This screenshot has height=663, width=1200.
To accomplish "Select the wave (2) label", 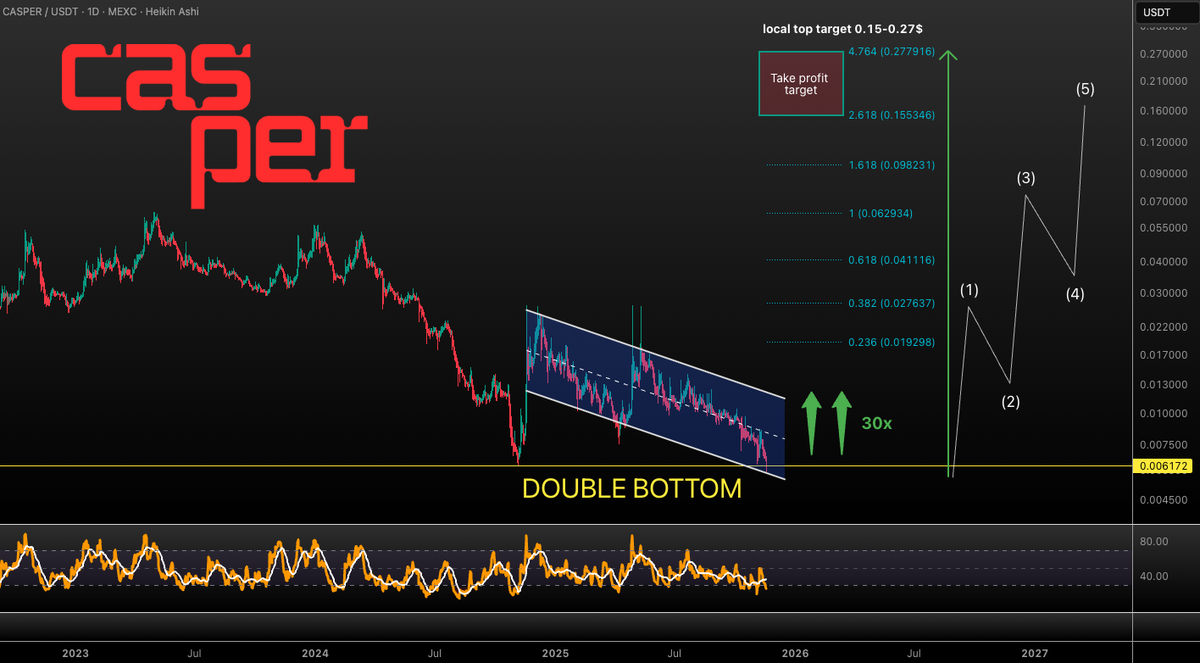I will 1011,402.
